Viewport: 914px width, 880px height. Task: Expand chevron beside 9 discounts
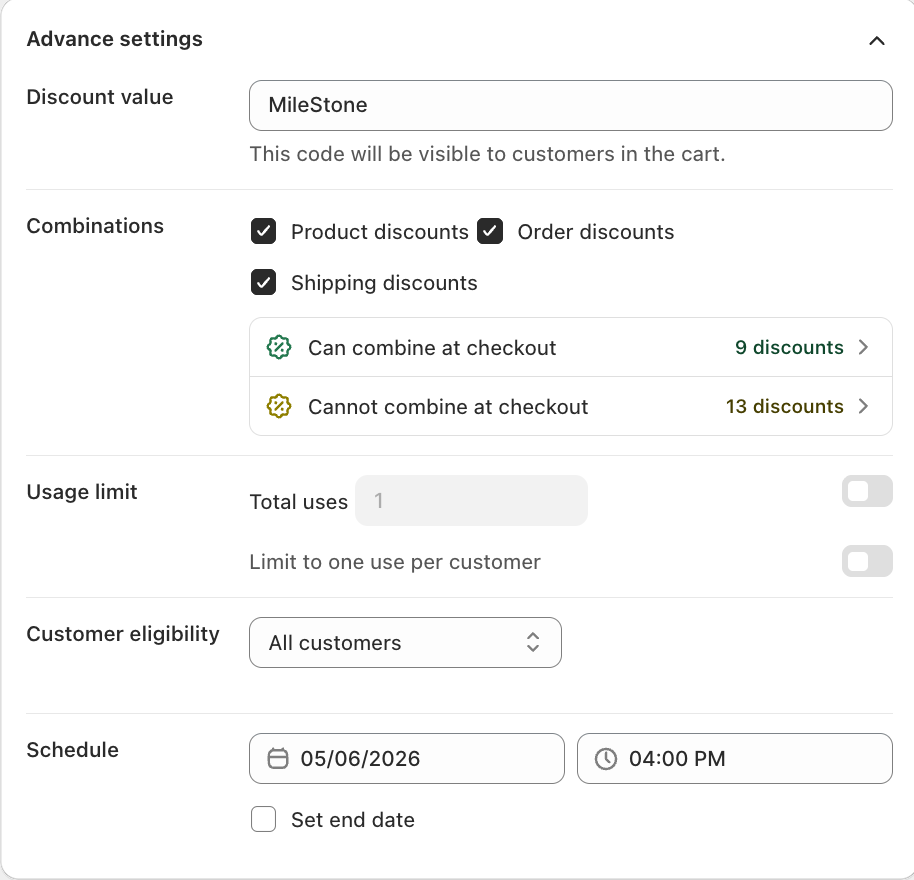click(x=864, y=347)
